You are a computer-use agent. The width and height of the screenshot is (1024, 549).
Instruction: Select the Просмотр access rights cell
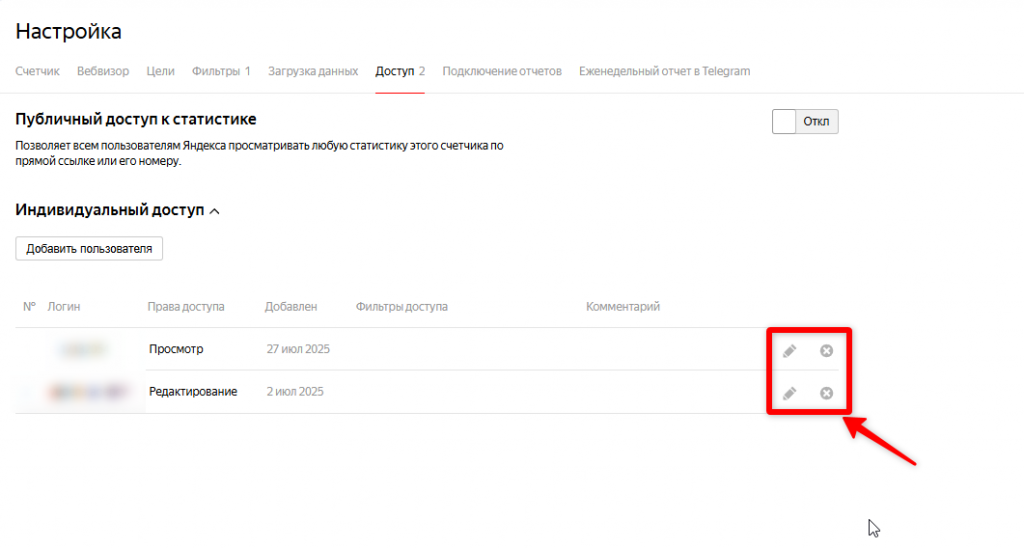point(176,349)
